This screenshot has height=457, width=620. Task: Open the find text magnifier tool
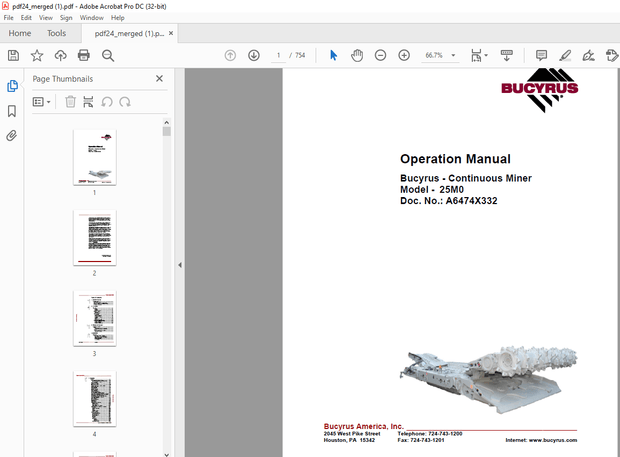108,55
